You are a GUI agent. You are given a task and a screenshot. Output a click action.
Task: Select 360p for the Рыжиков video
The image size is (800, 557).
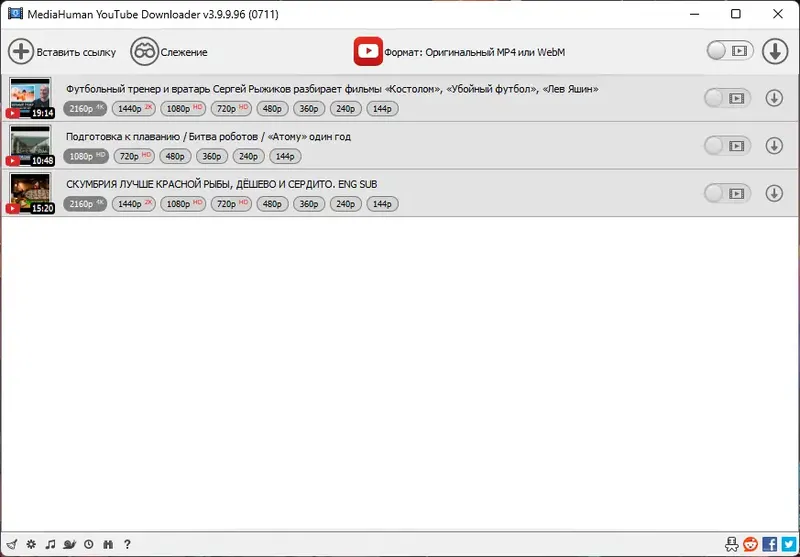pos(309,109)
